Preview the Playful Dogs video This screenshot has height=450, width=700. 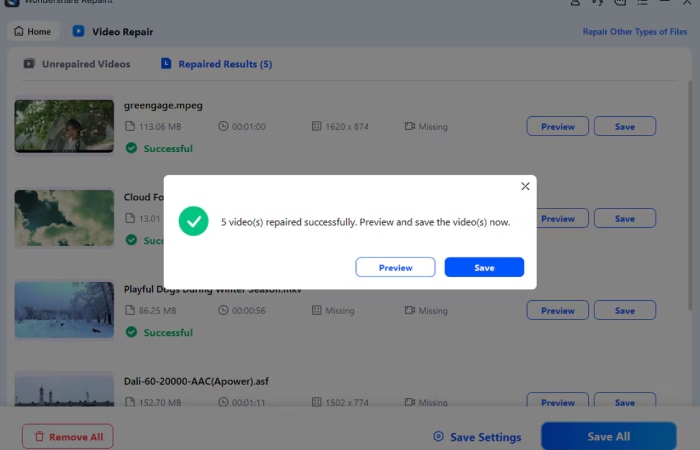558,310
